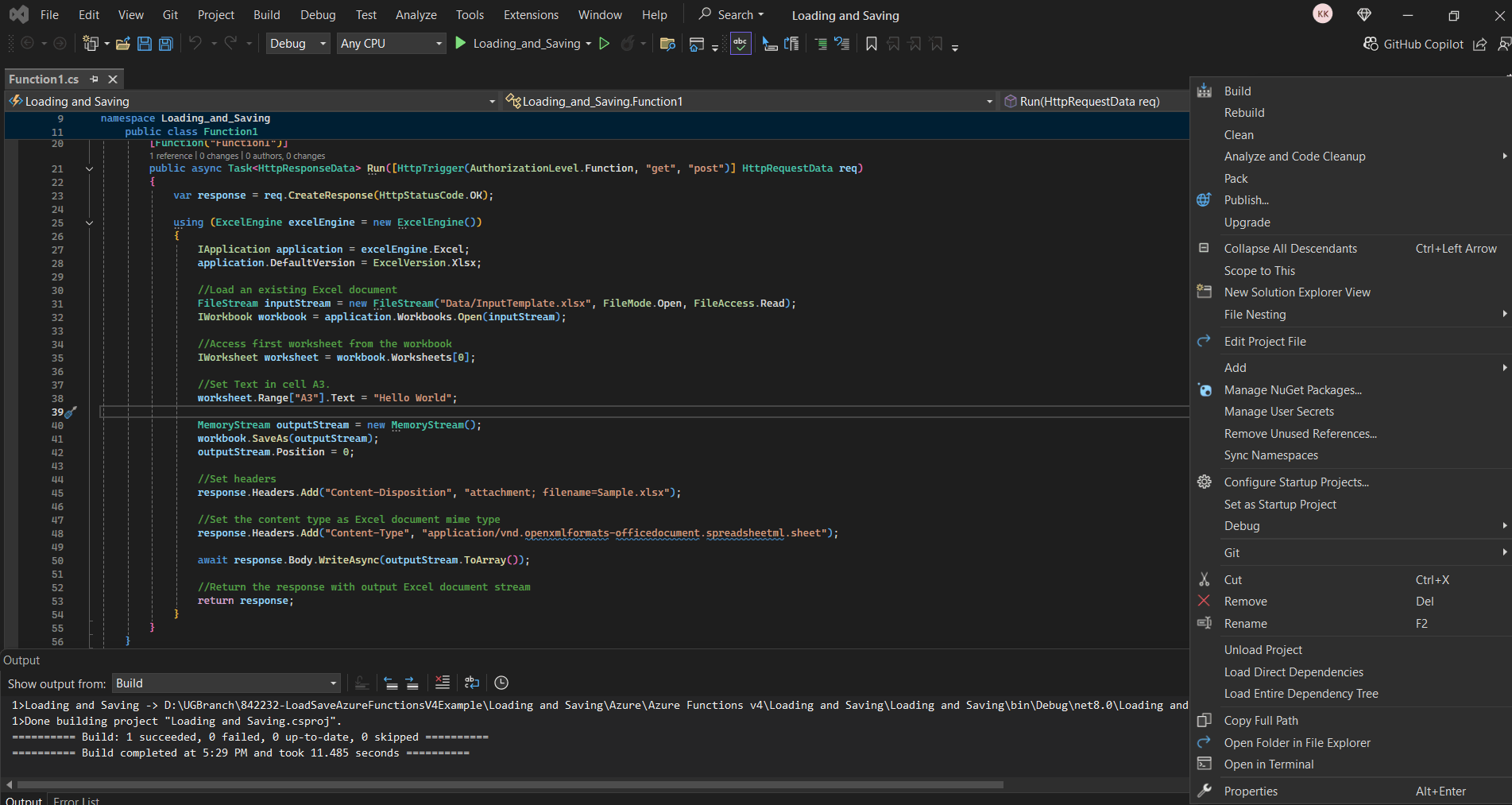Viewport: 1512px width, 805px height.
Task: Select Manage NuGet Packages in context menu
Action: click(x=1293, y=390)
